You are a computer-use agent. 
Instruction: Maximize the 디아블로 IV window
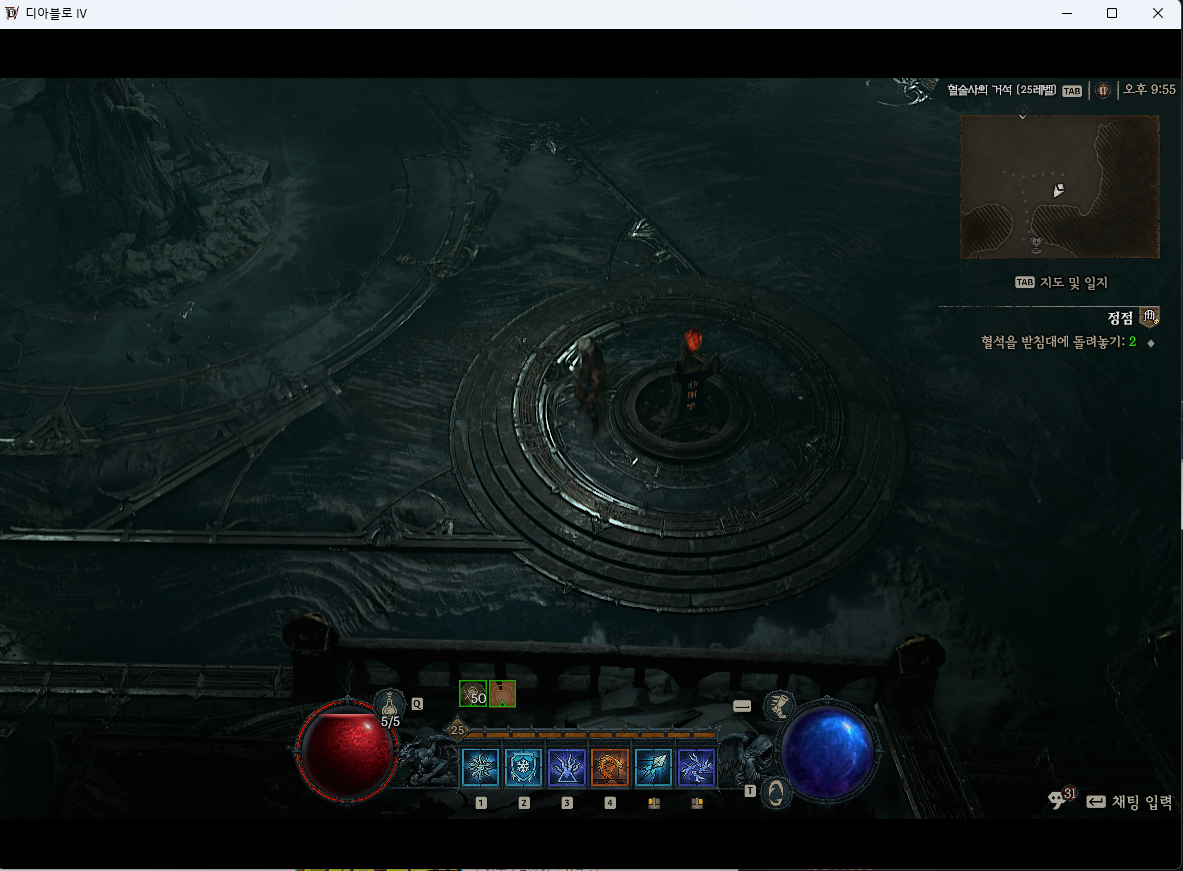1111,13
